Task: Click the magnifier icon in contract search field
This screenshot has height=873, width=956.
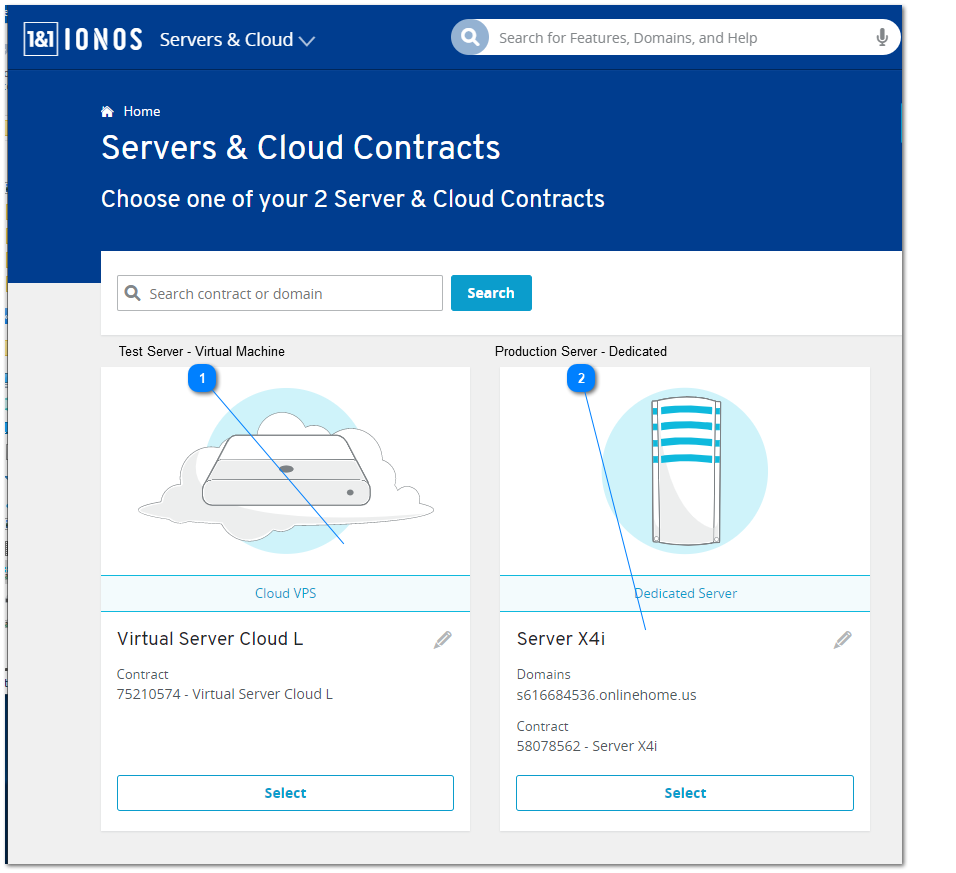Action: [x=132, y=293]
